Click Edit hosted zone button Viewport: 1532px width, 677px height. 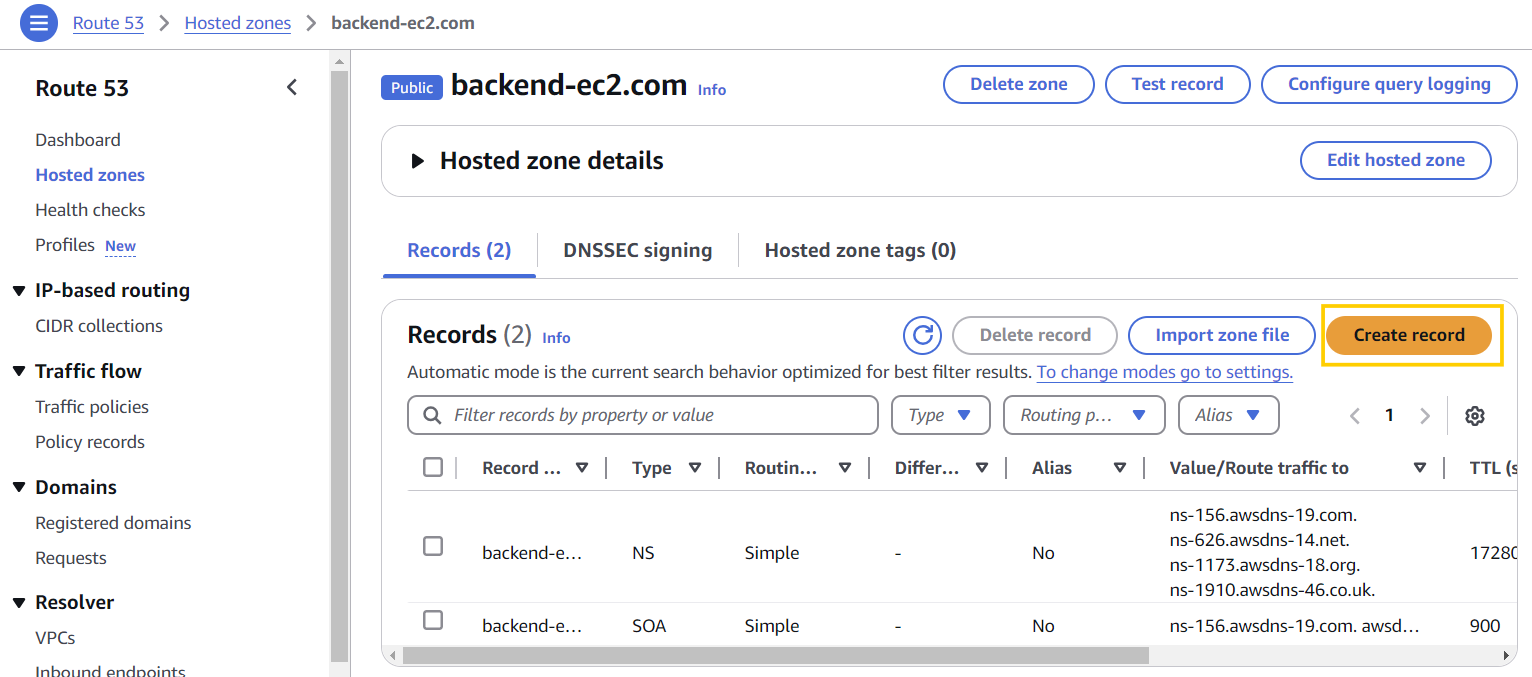point(1395,160)
